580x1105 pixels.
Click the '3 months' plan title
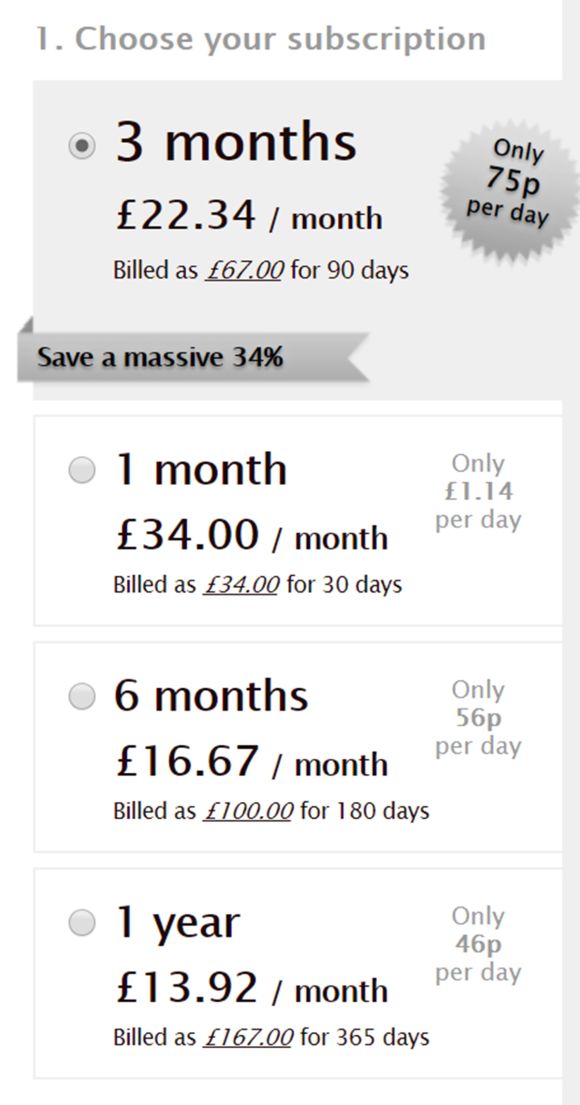[236, 142]
